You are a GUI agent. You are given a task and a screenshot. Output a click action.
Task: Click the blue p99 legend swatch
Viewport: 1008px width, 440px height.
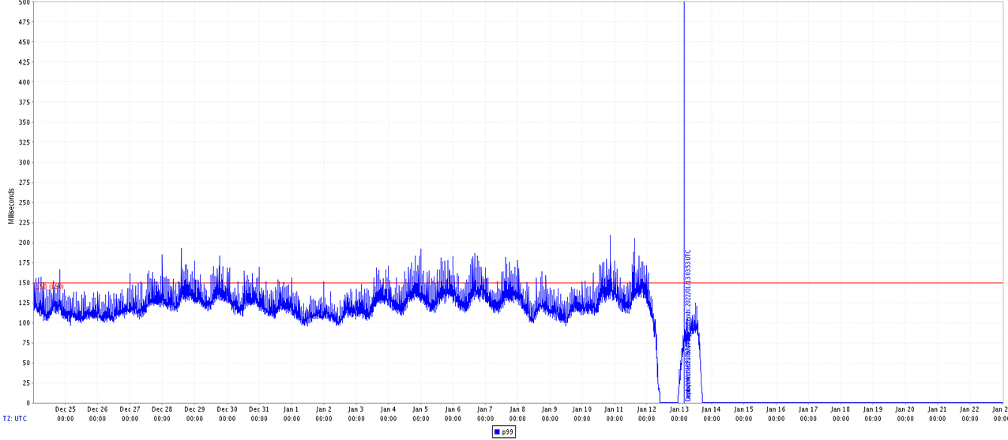point(498,432)
